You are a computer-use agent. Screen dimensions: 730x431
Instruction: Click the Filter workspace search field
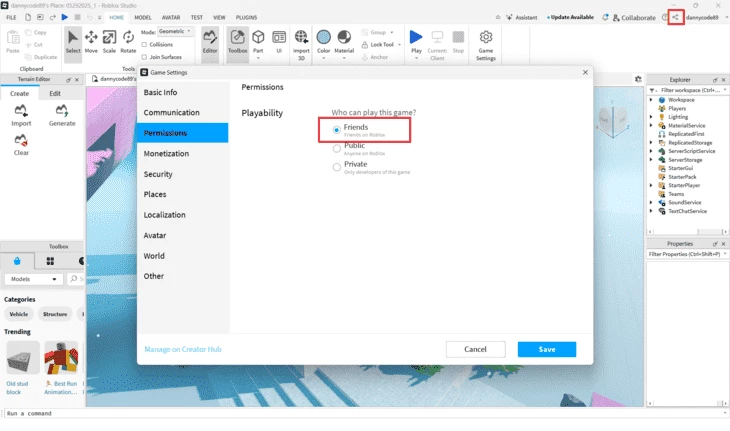tap(690, 90)
